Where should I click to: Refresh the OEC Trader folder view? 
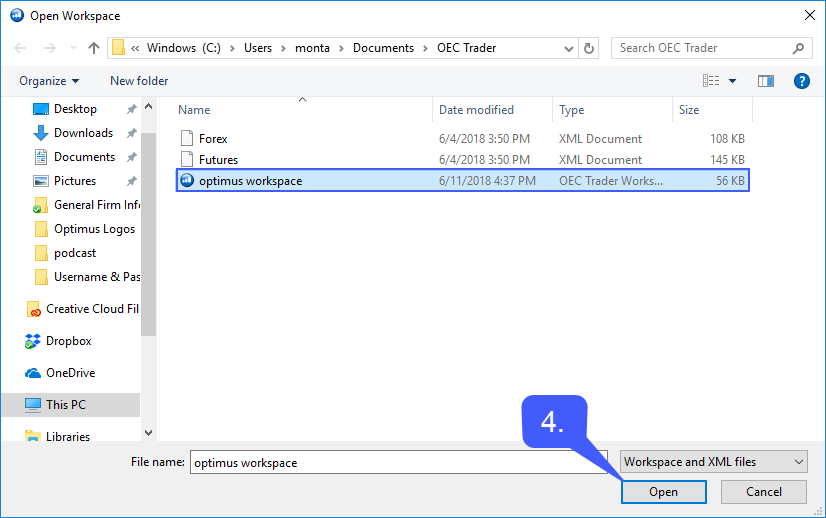pos(589,48)
